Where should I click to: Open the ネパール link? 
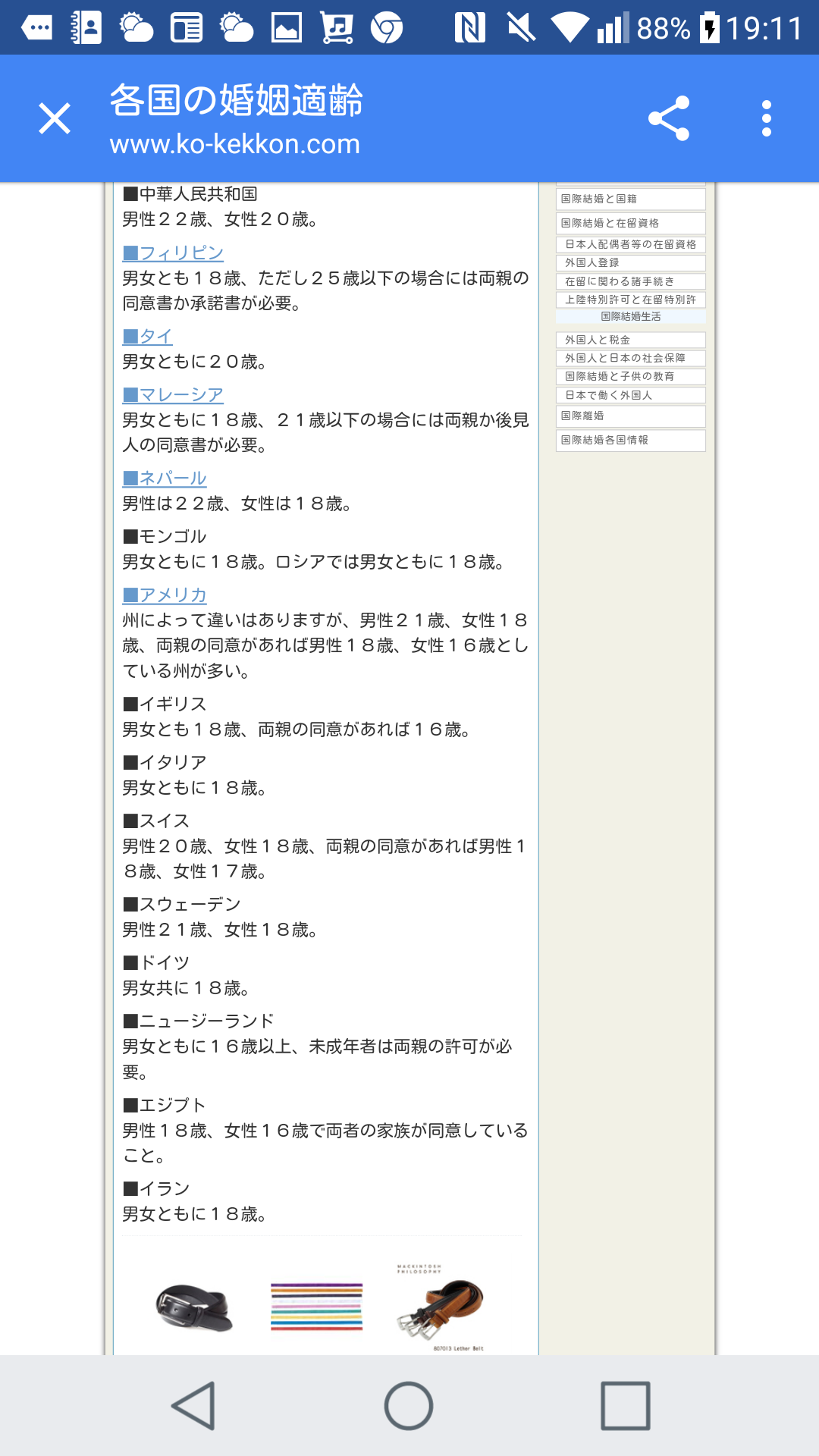pos(165,478)
